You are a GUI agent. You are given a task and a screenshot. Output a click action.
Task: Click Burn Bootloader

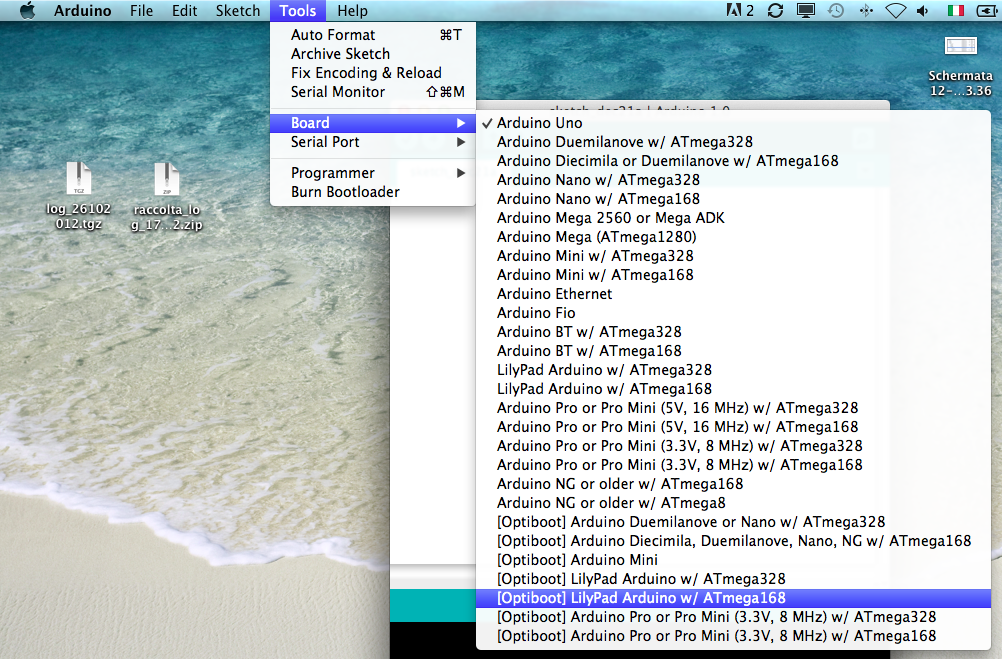coord(345,192)
